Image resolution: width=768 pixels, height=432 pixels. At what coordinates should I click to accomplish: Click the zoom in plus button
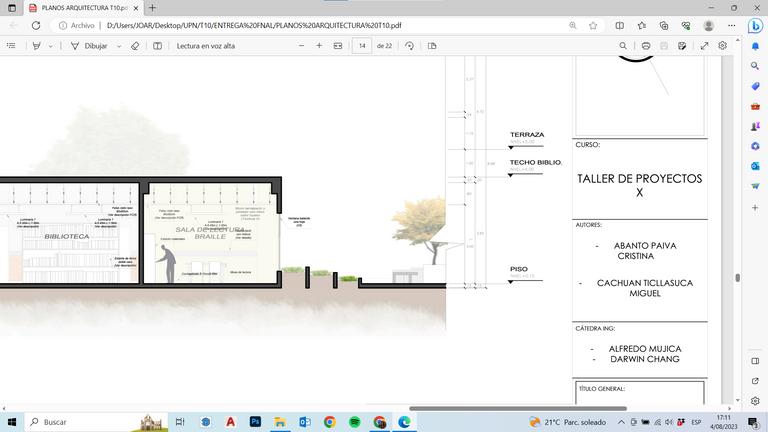pos(319,46)
